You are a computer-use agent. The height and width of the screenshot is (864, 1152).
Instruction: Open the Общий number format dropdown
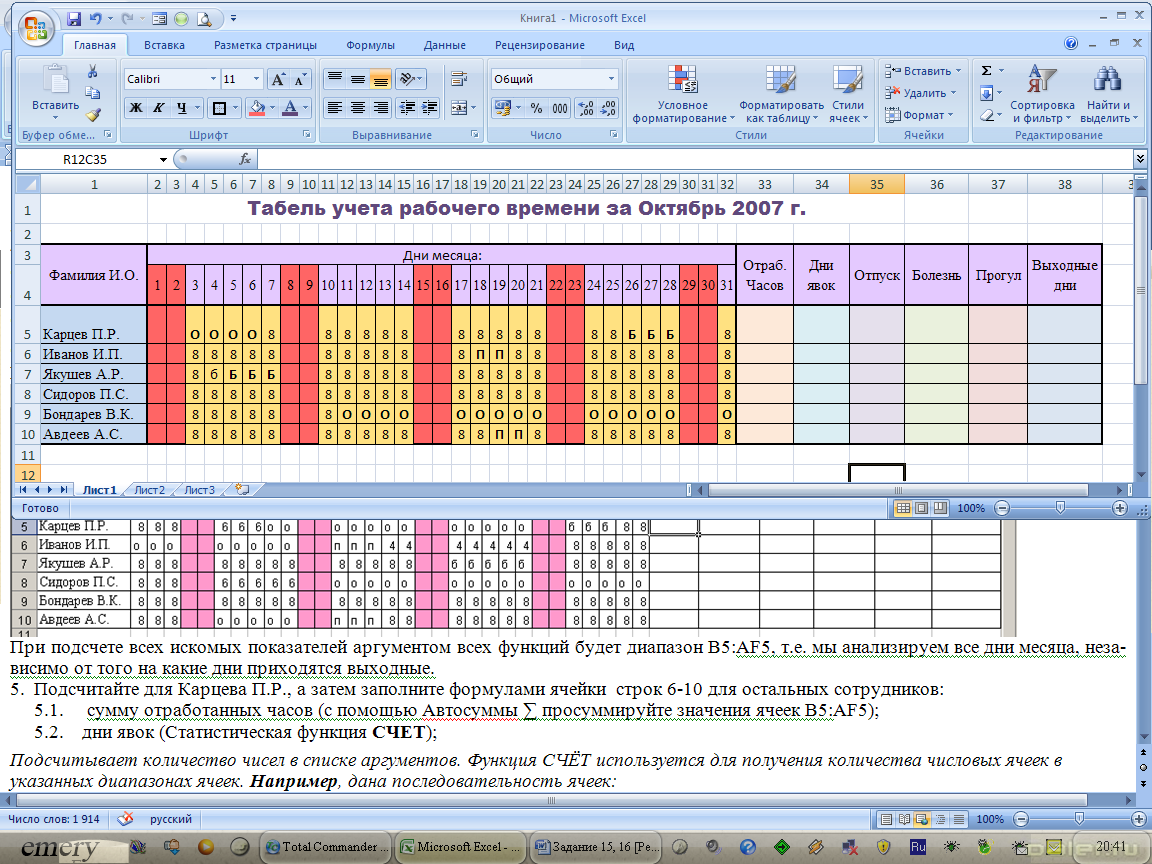coord(611,79)
